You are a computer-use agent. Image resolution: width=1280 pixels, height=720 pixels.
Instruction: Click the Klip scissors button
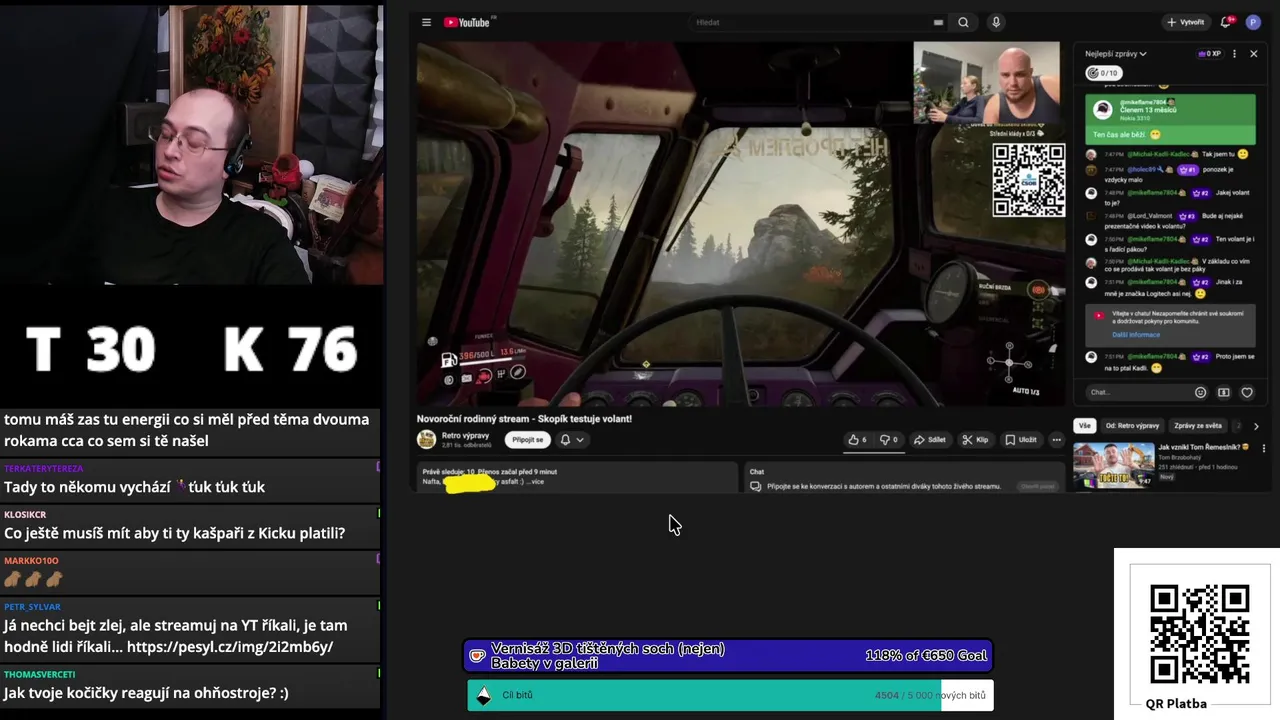975,439
